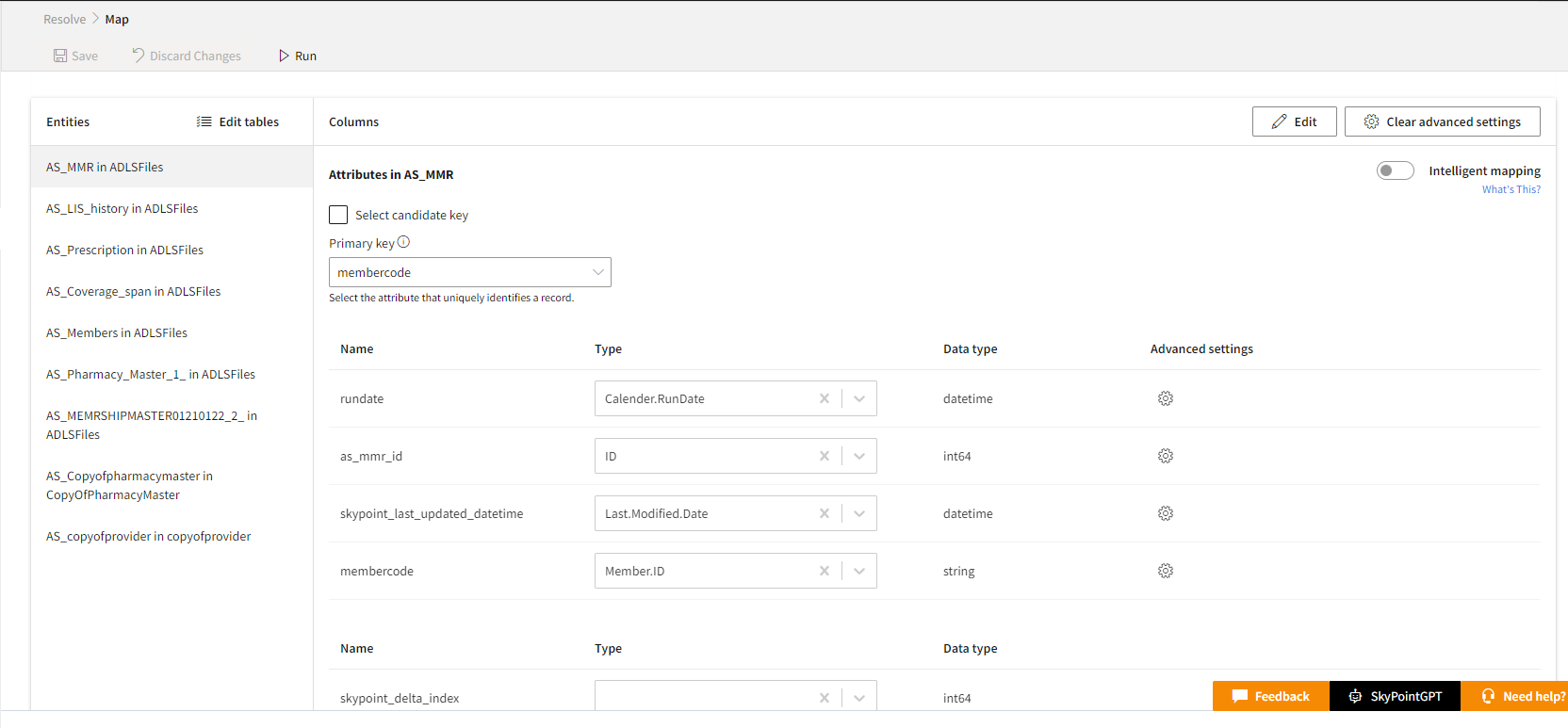Go to Resolve in the breadcrumb
Viewport: 1568px width, 728px height.
64,19
